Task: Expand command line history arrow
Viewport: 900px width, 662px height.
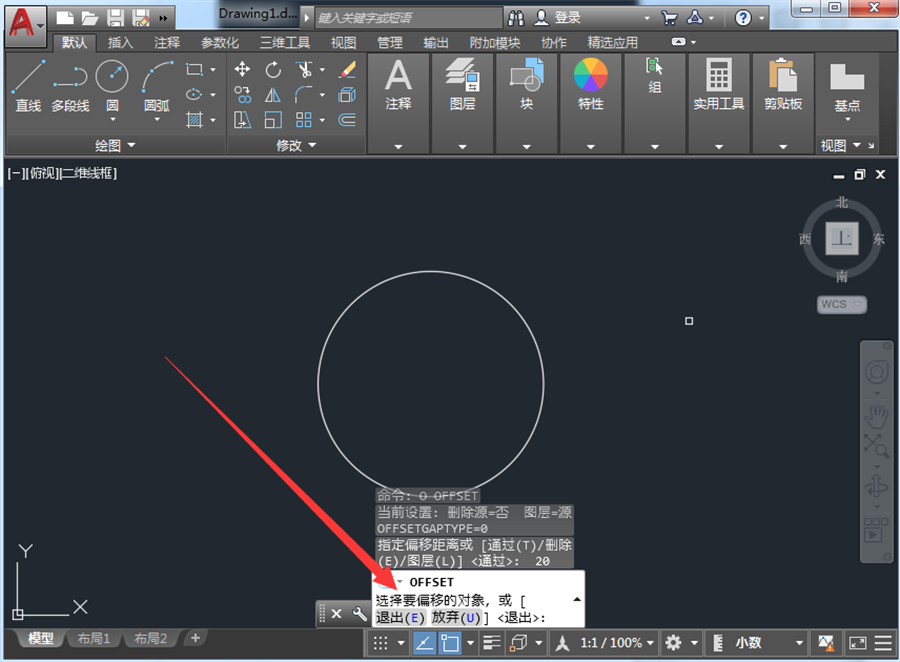Action: point(577,599)
